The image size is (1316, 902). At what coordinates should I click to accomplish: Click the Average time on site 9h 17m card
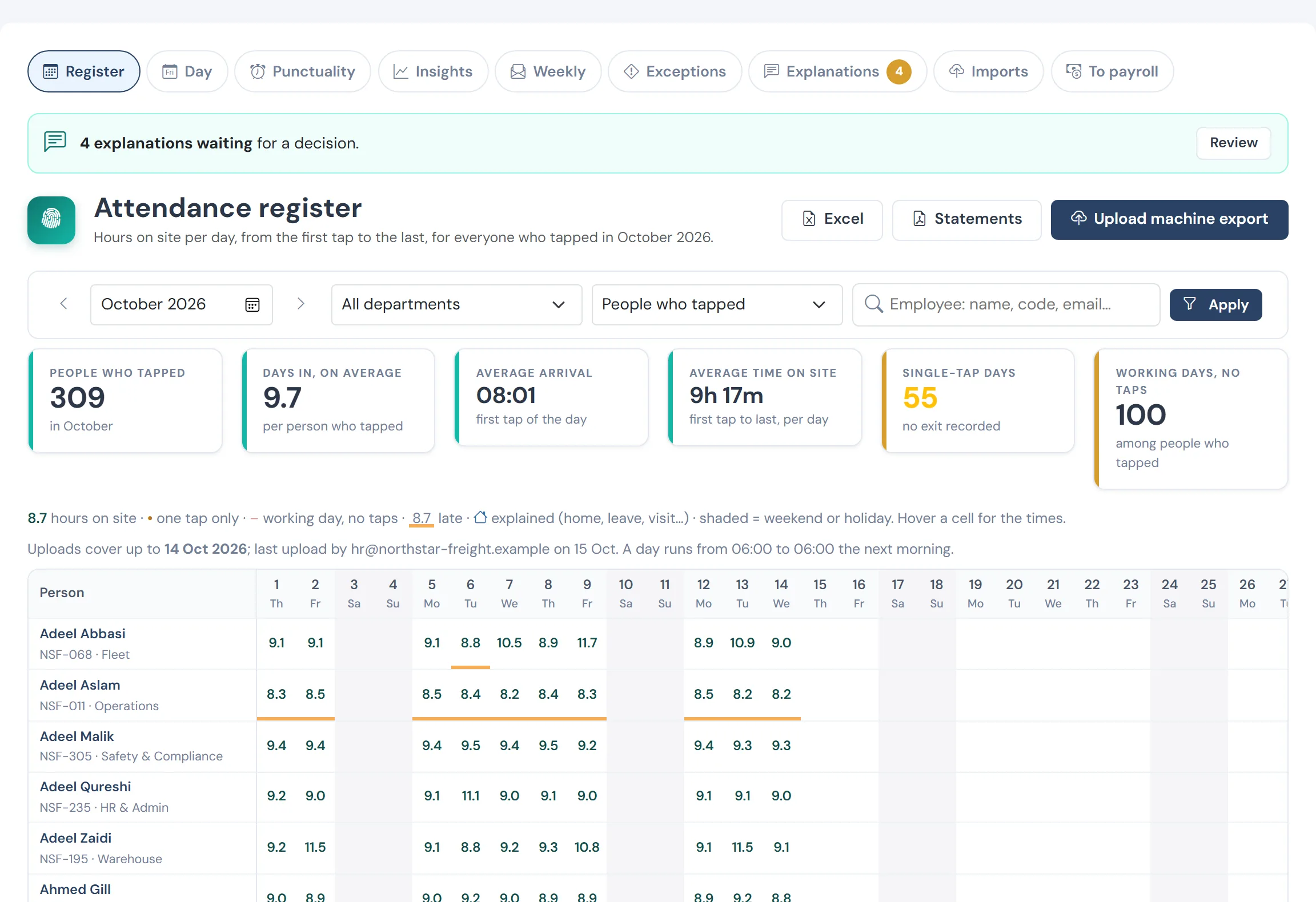click(x=765, y=397)
